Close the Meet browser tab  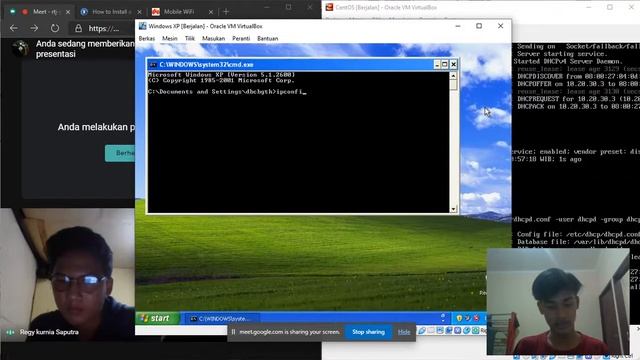pos(68,12)
